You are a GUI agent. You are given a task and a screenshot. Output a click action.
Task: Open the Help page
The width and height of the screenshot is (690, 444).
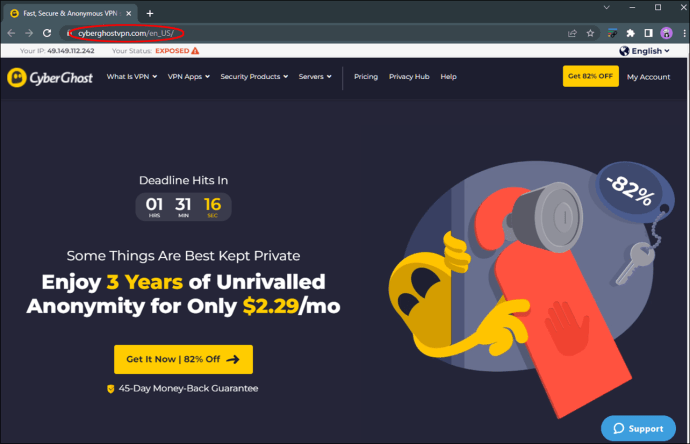(x=448, y=77)
